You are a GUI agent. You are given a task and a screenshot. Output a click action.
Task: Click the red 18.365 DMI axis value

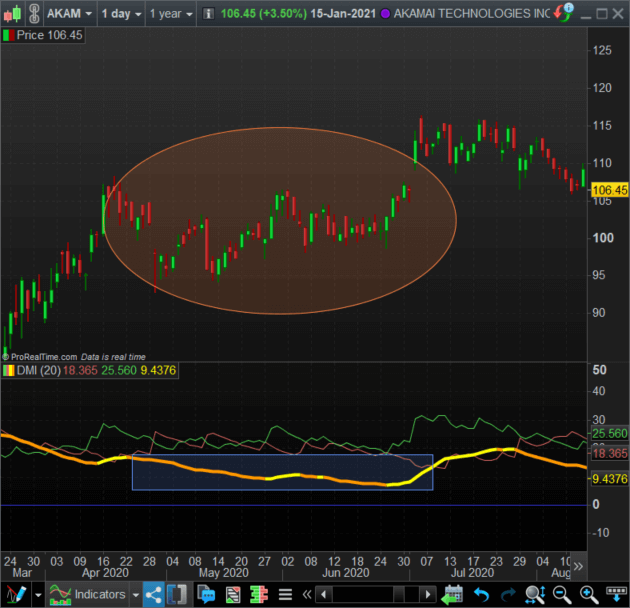[610, 454]
